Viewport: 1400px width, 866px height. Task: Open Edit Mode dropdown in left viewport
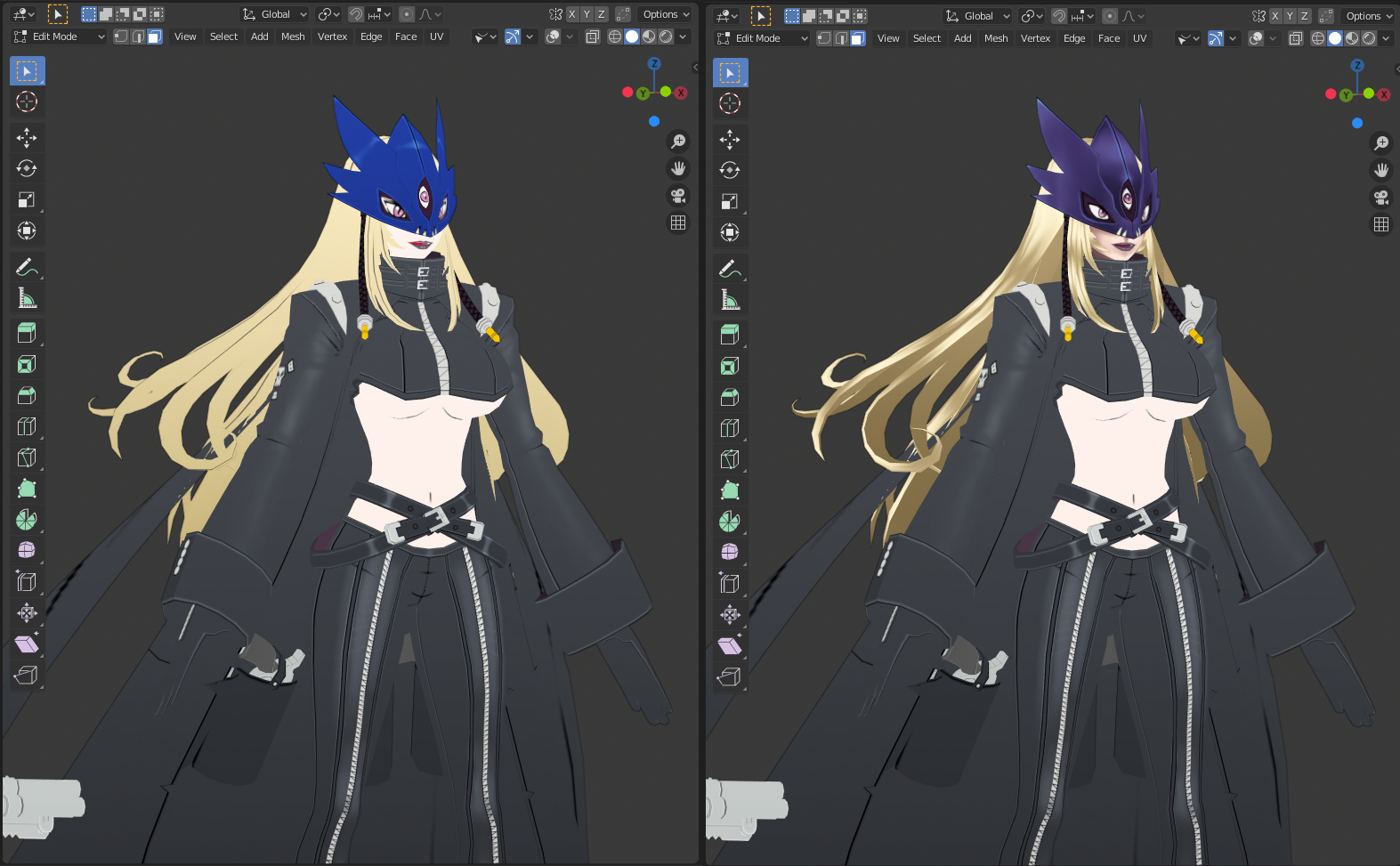pos(59,36)
